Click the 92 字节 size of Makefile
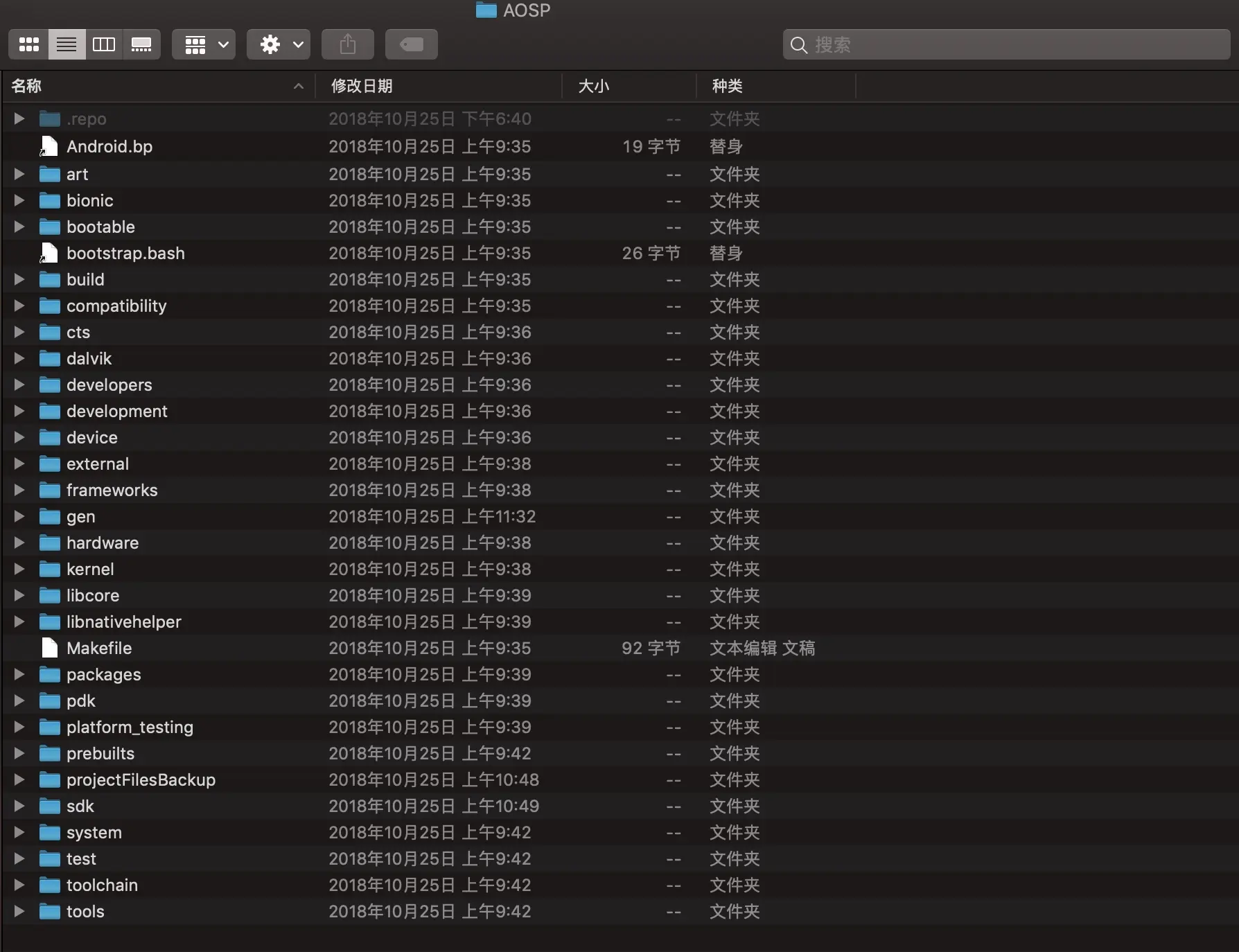Screen dimensions: 1239x952 tap(651, 648)
